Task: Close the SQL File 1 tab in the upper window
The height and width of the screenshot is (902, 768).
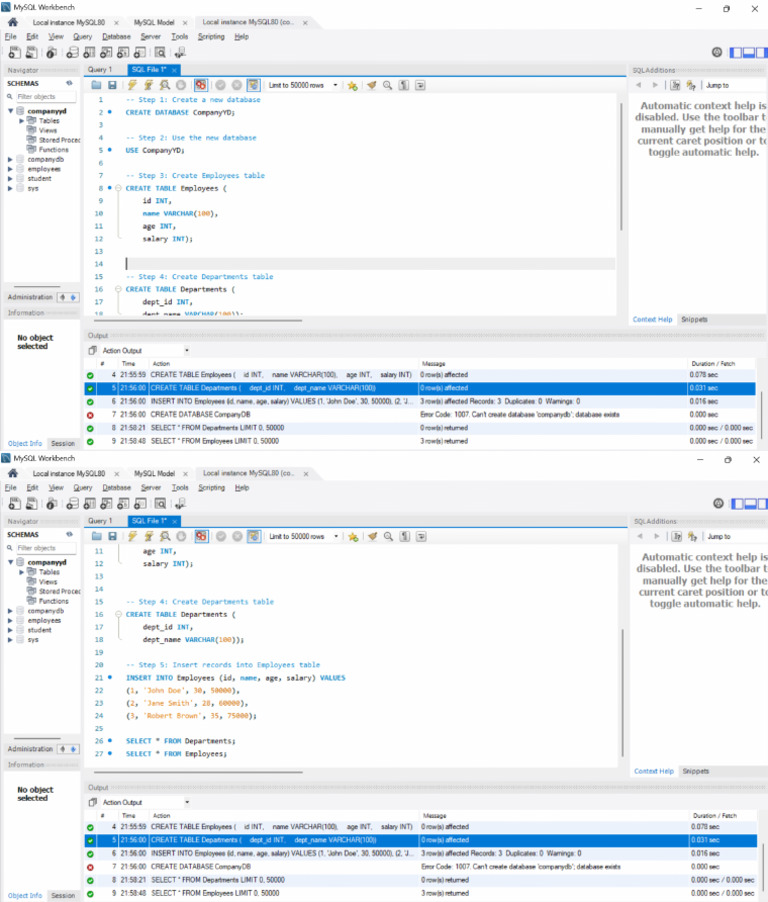Action: coord(174,70)
